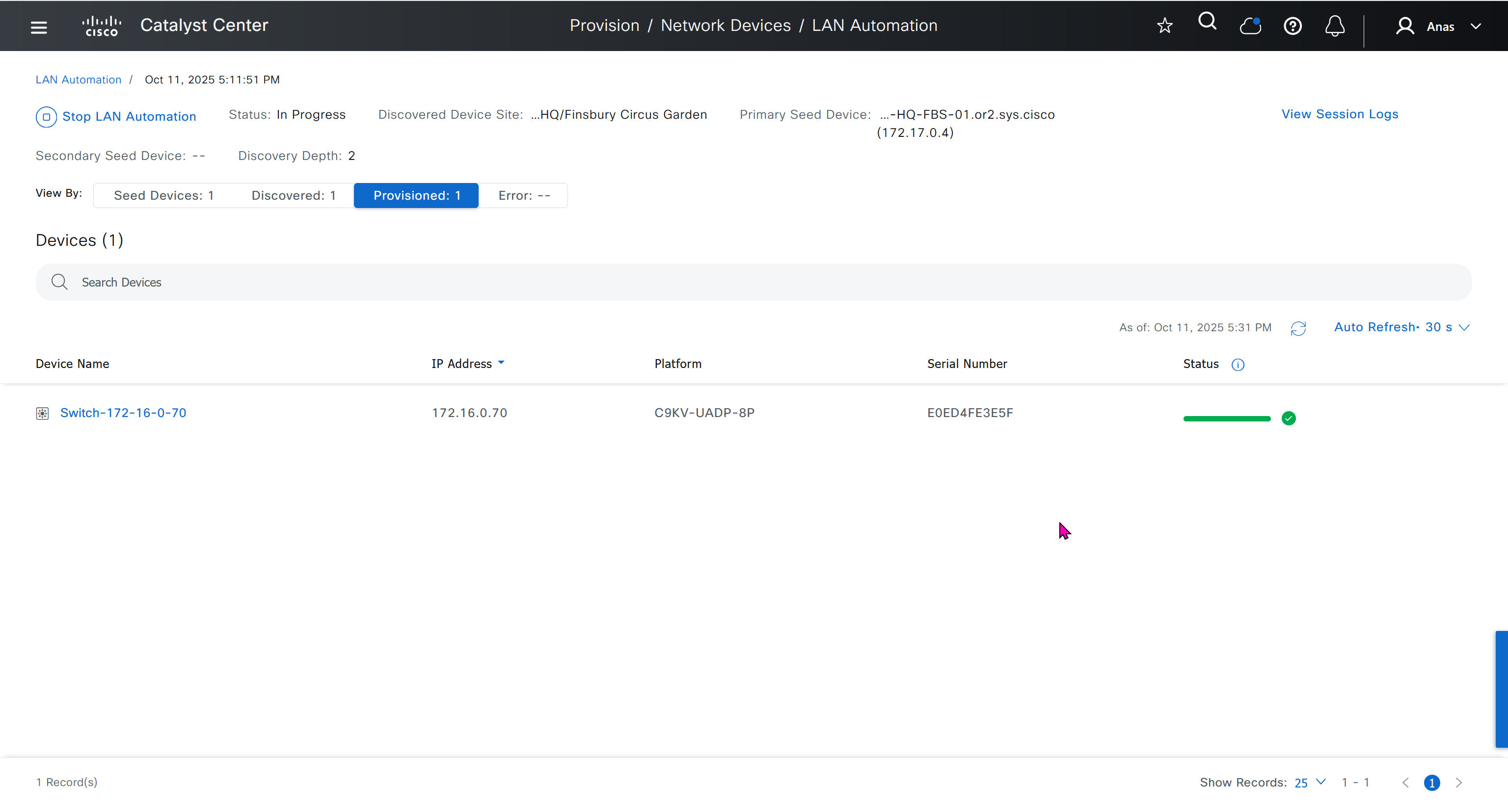1508x812 pixels.
Task: Open global search magnifier icon
Action: pyautogui.click(x=1207, y=22)
